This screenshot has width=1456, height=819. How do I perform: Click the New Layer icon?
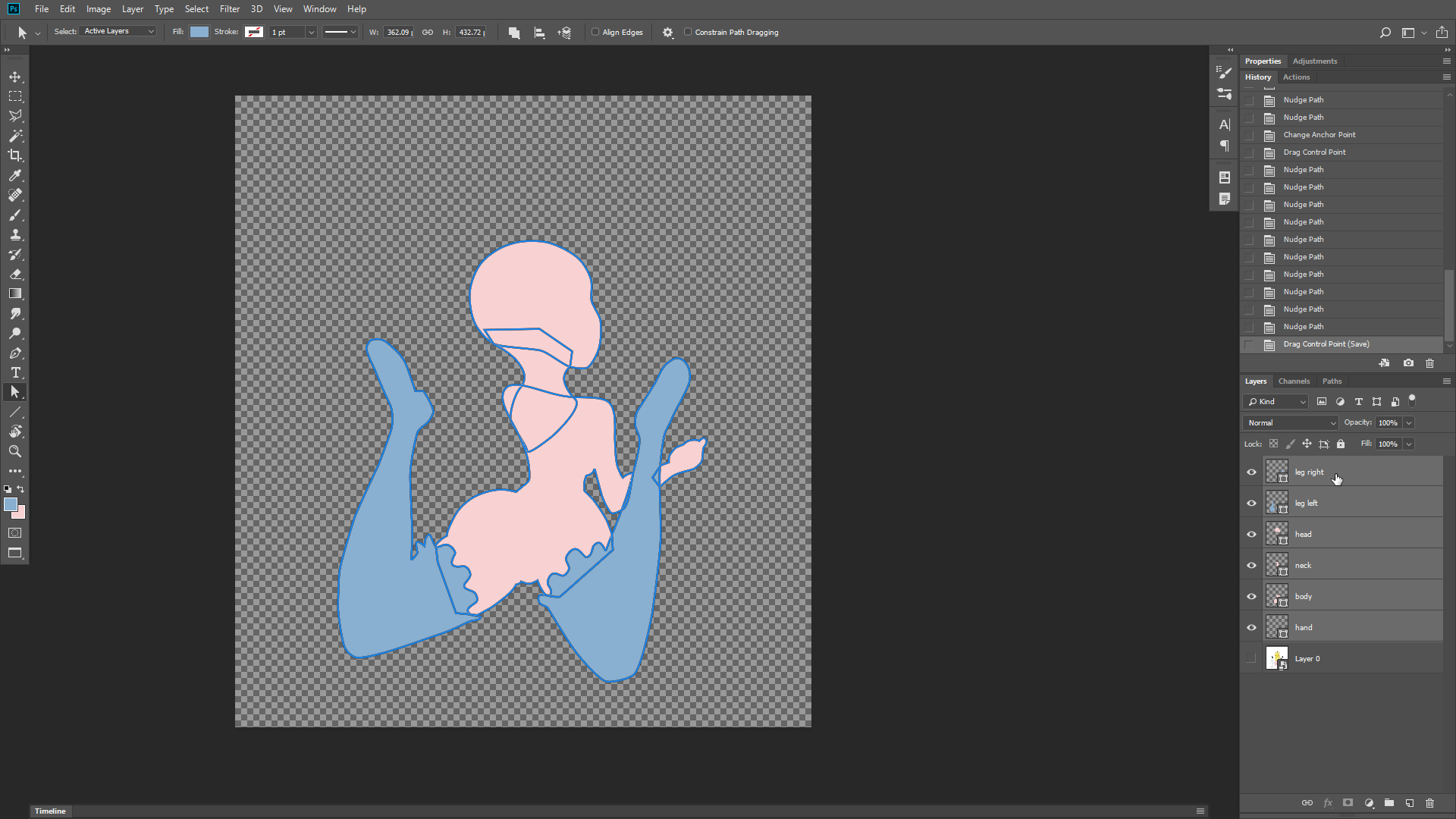click(x=1410, y=802)
